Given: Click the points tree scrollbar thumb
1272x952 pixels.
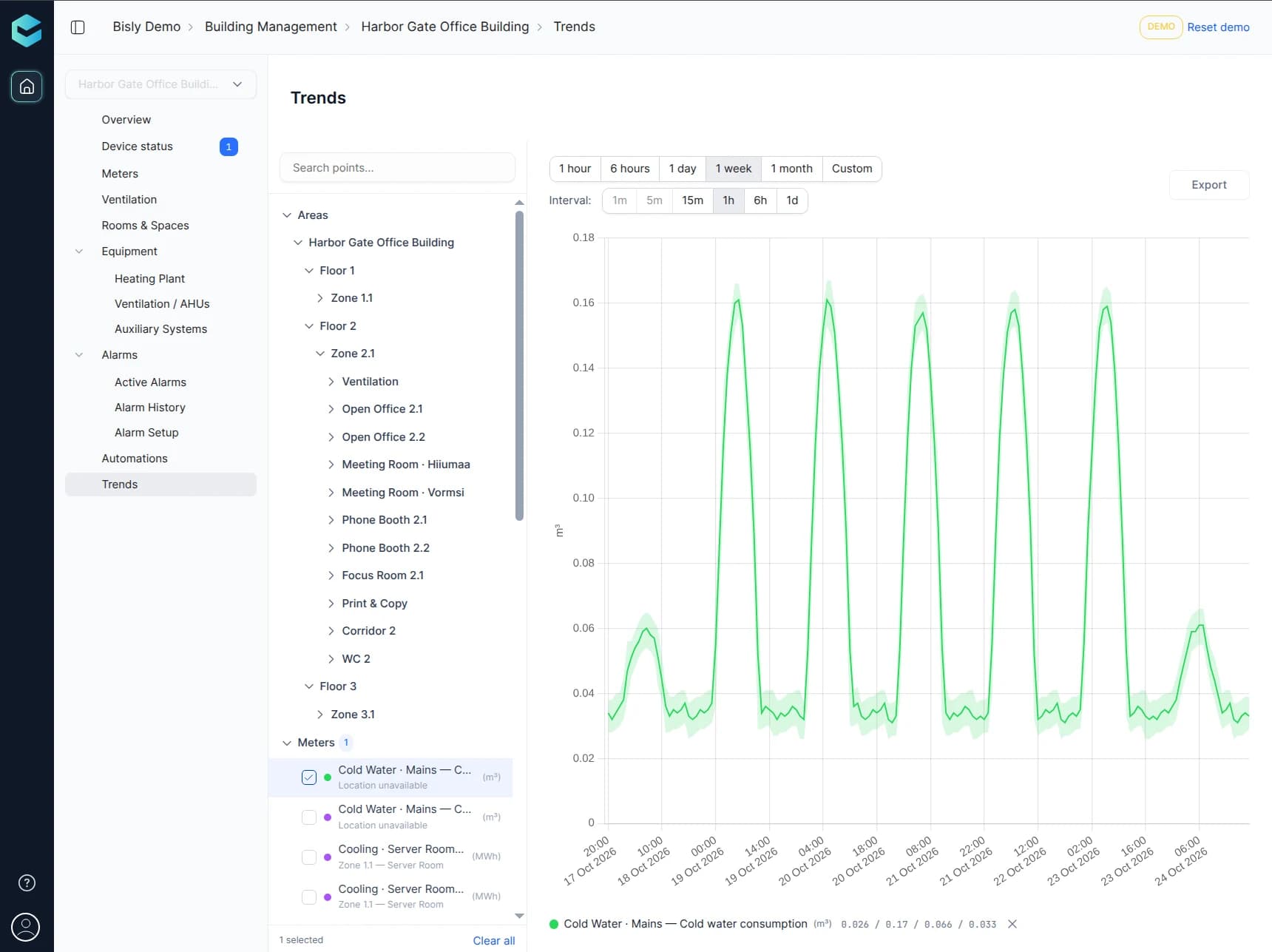Looking at the screenshot, I should click(519, 366).
